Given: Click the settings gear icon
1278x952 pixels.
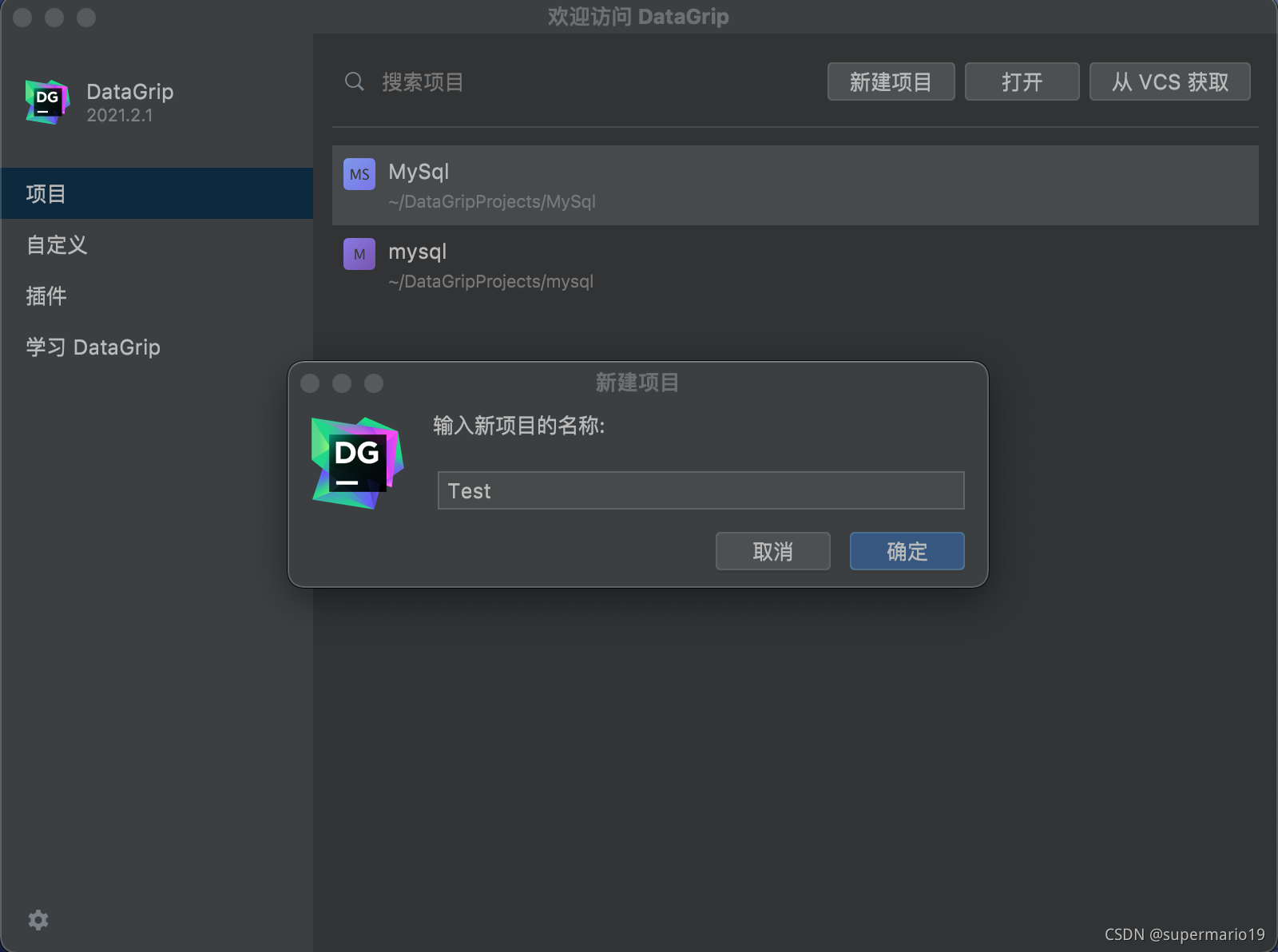Looking at the screenshot, I should point(38,920).
